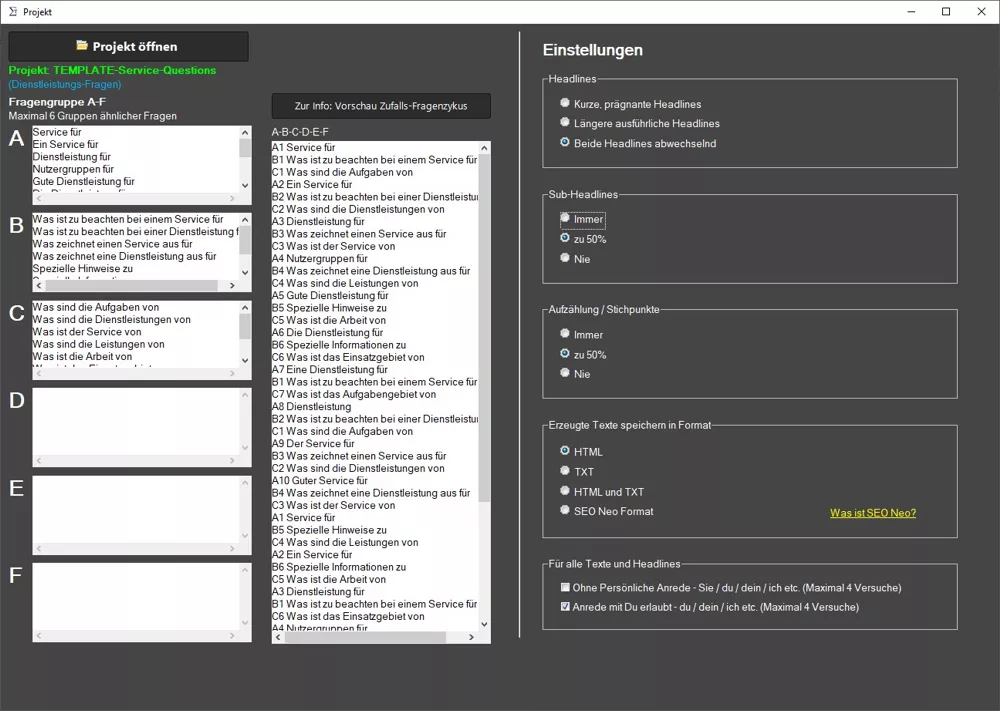
Task: Select preview line 'A8 Dienstleistung'
Action: click(x=311, y=406)
